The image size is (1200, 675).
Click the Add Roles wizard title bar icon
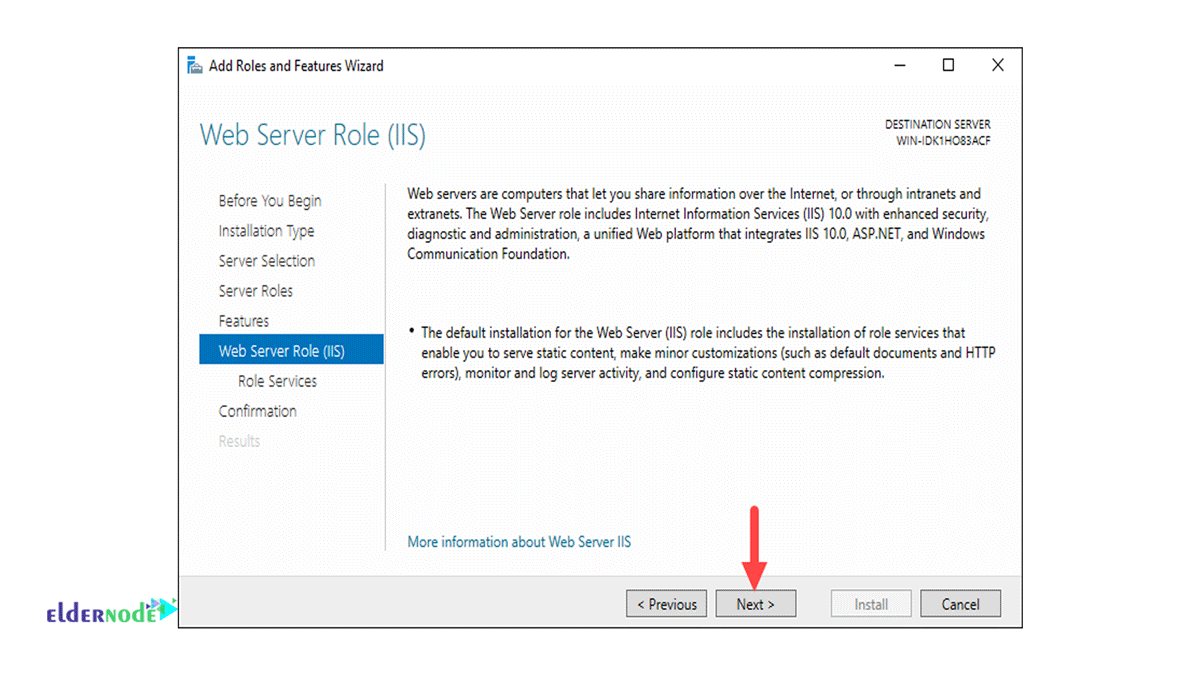click(193, 65)
